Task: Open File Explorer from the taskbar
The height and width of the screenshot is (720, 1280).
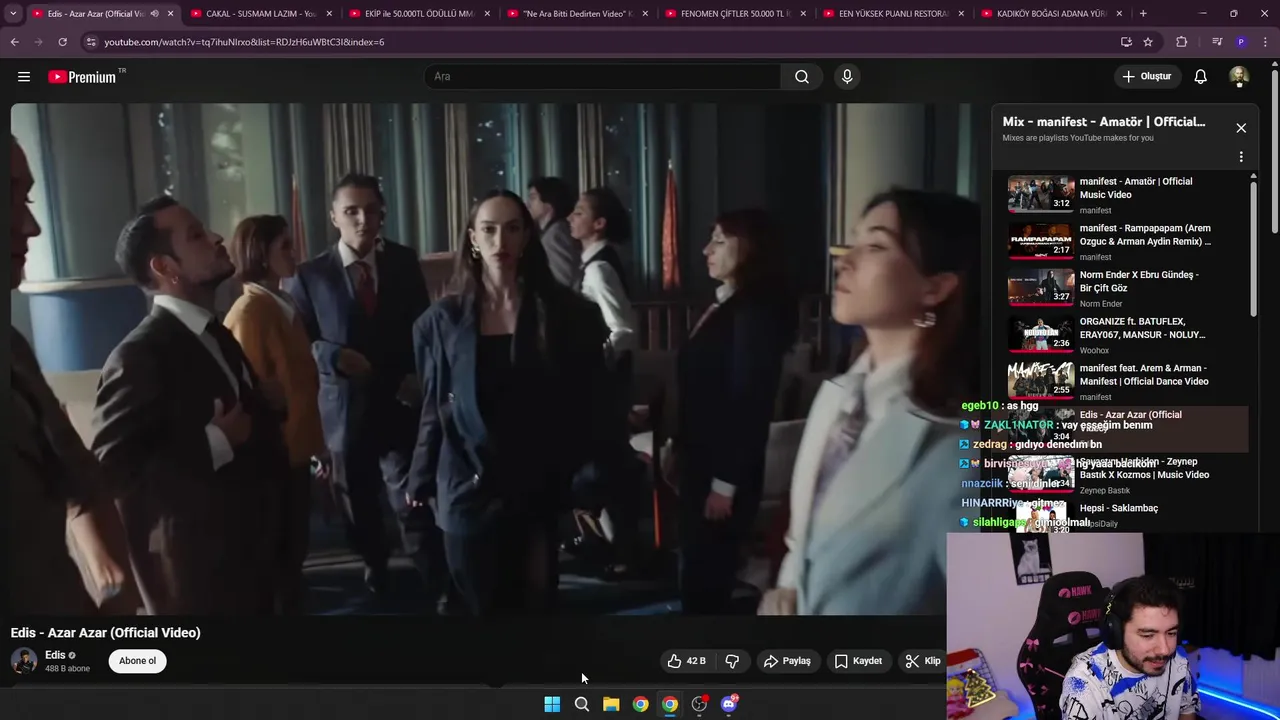Action: coord(611,704)
